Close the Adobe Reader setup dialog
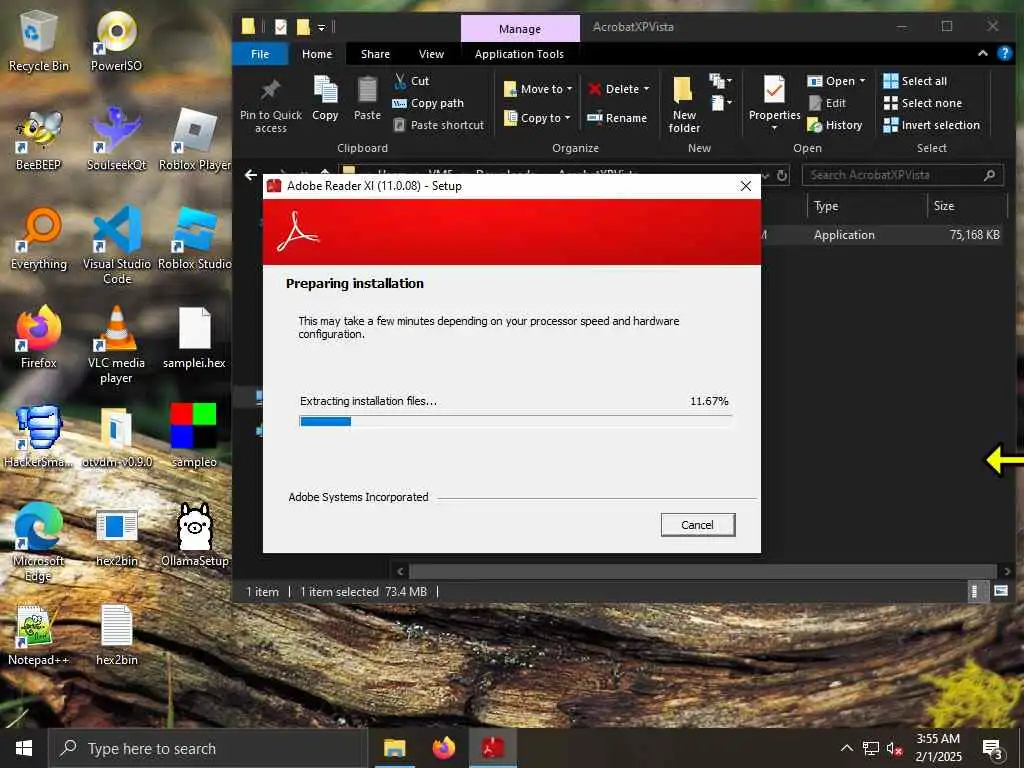 click(x=745, y=186)
